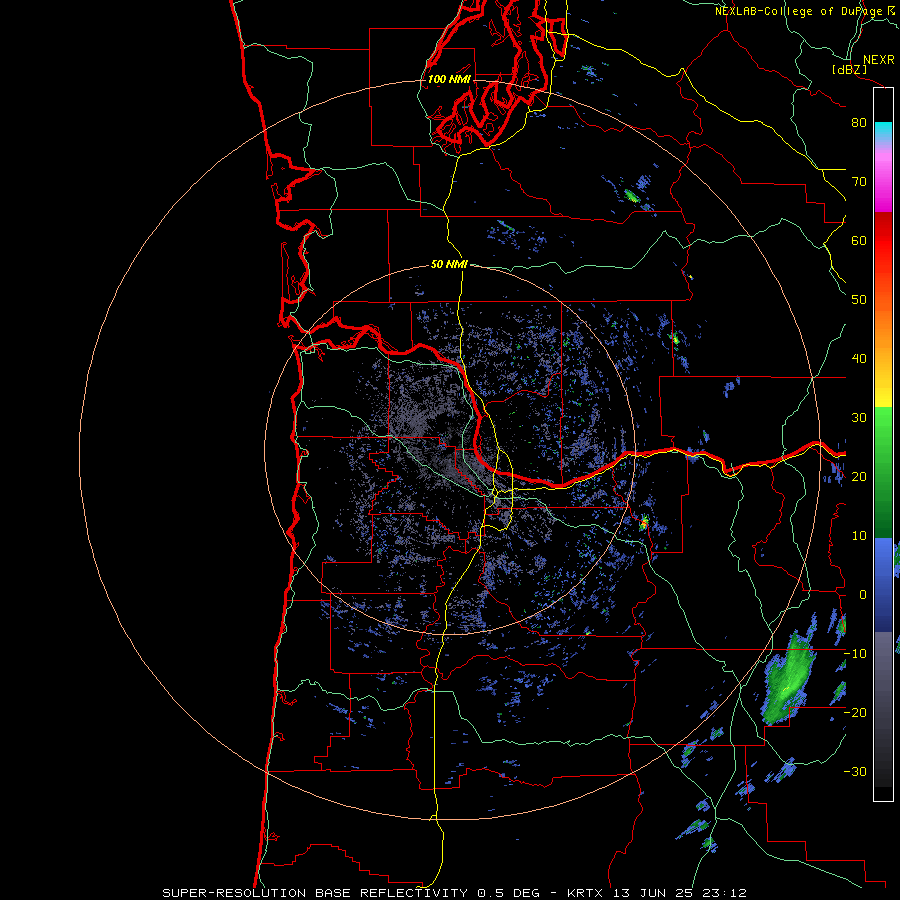Select the -30 value on dBZ scale
The height and width of the screenshot is (900, 900).
tap(855, 771)
